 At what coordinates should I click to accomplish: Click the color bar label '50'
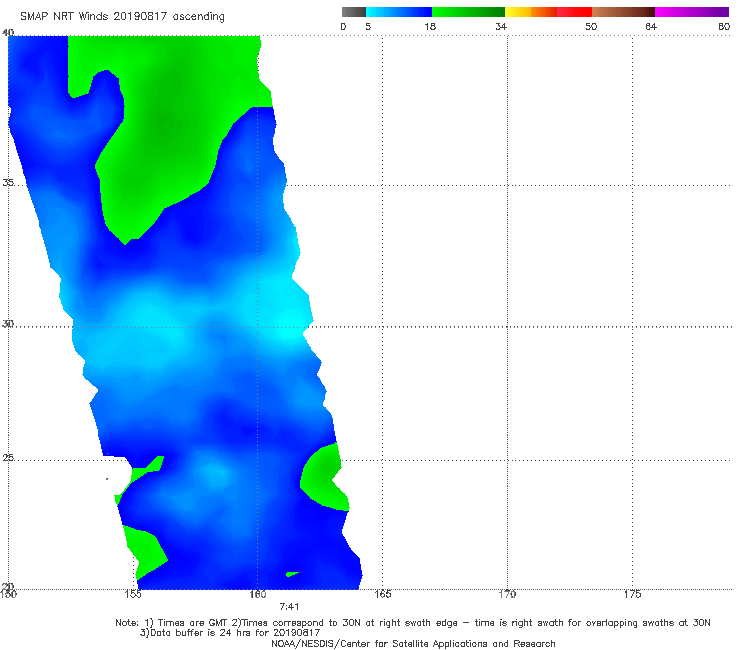[x=591, y=26]
